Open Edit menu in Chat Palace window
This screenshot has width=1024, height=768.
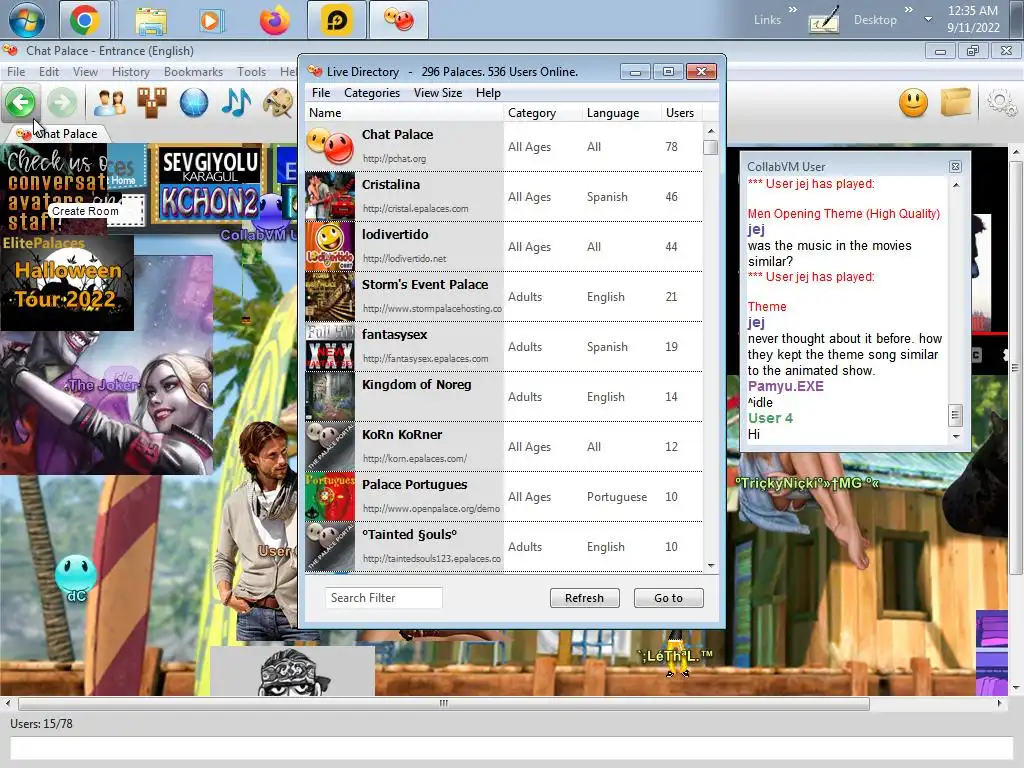(x=49, y=72)
